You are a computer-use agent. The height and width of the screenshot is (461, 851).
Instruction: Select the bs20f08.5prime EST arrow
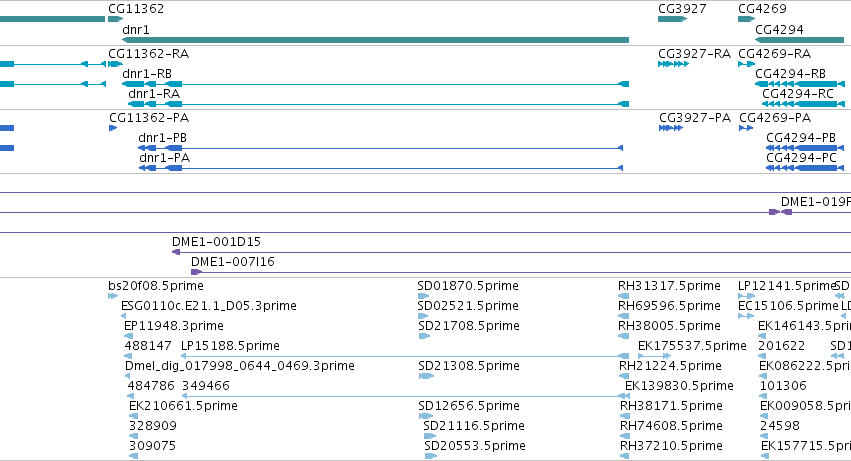coord(113,296)
